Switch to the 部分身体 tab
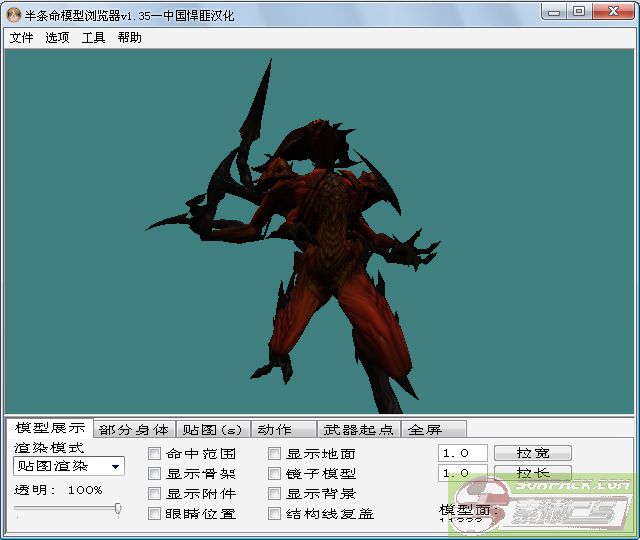This screenshot has height=540, width=640. 134,430
